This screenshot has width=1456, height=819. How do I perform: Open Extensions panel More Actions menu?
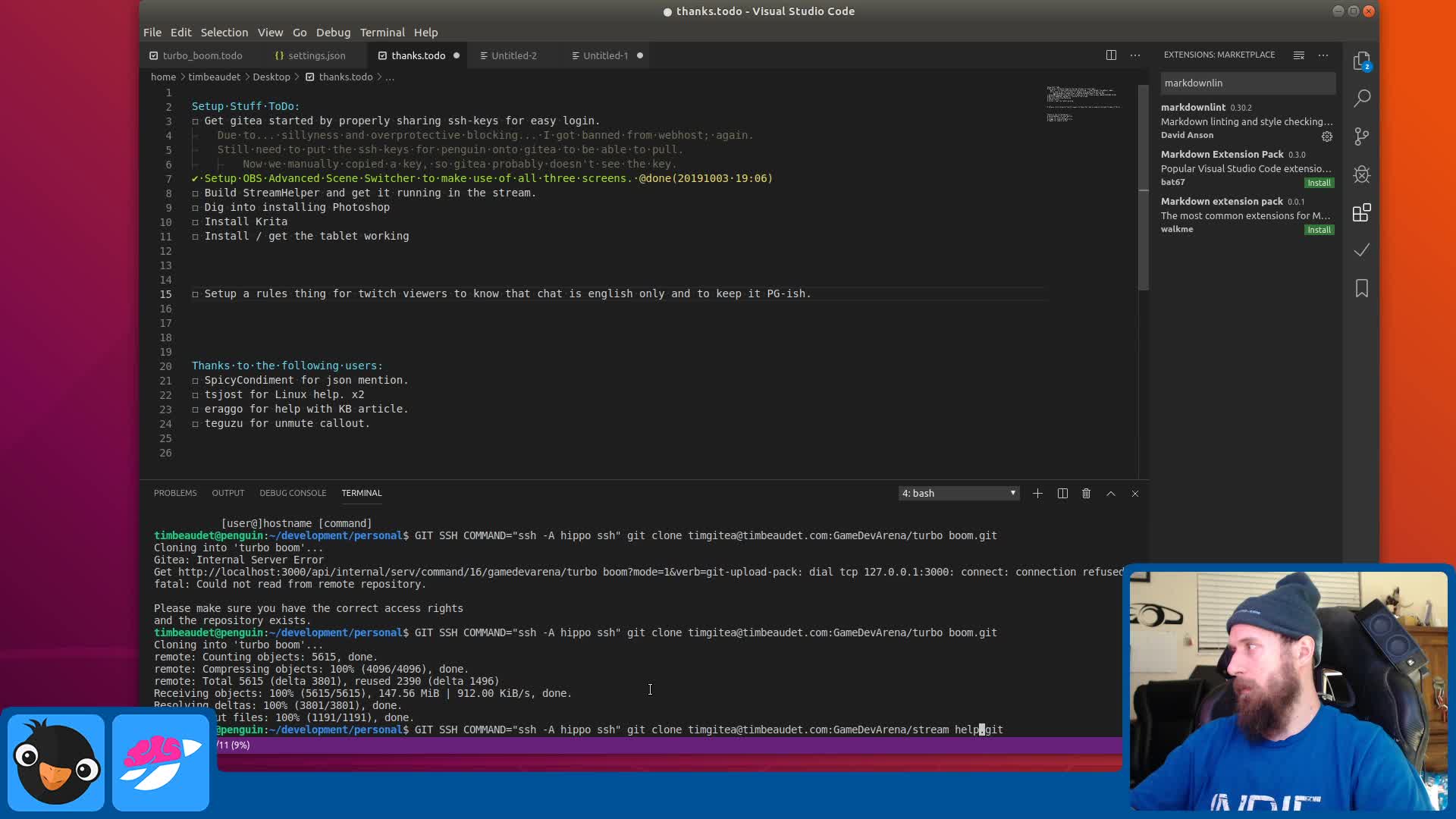(1323, 55)
